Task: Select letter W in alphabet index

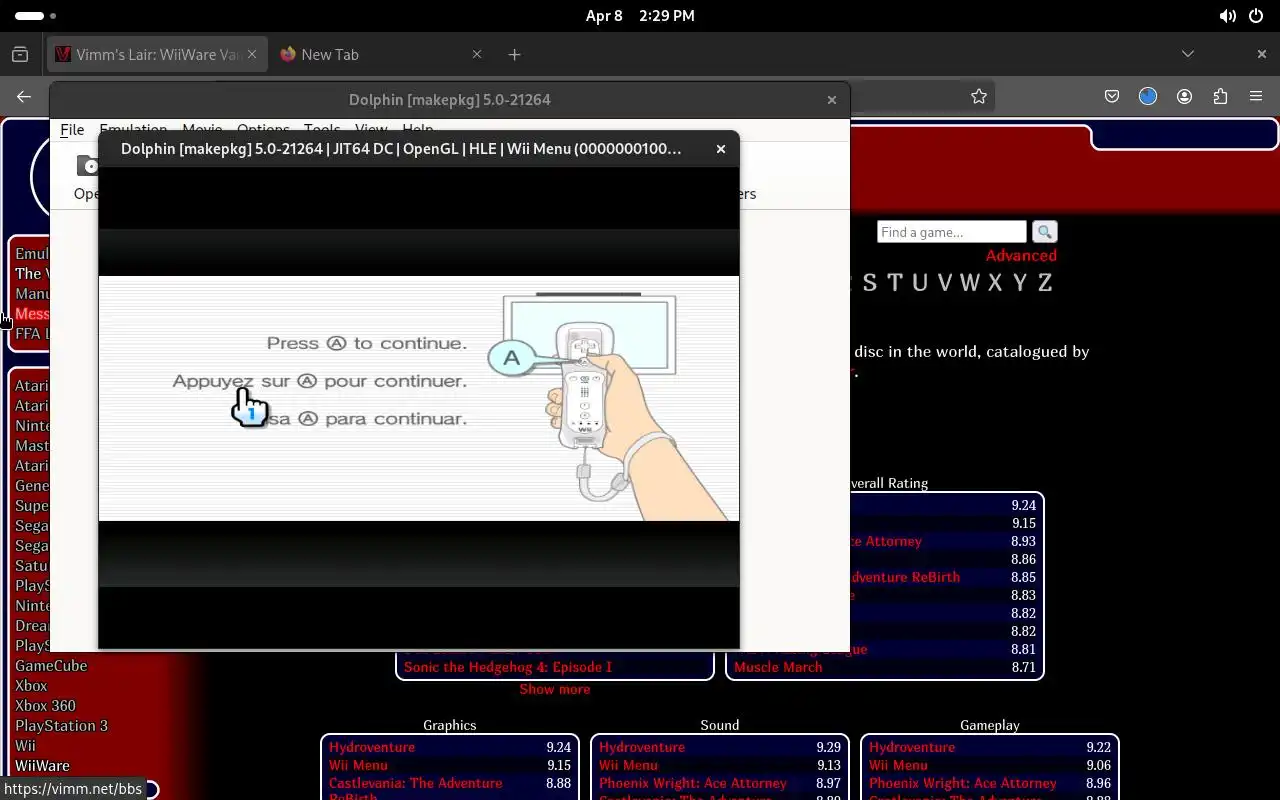Action: (969, 283)
